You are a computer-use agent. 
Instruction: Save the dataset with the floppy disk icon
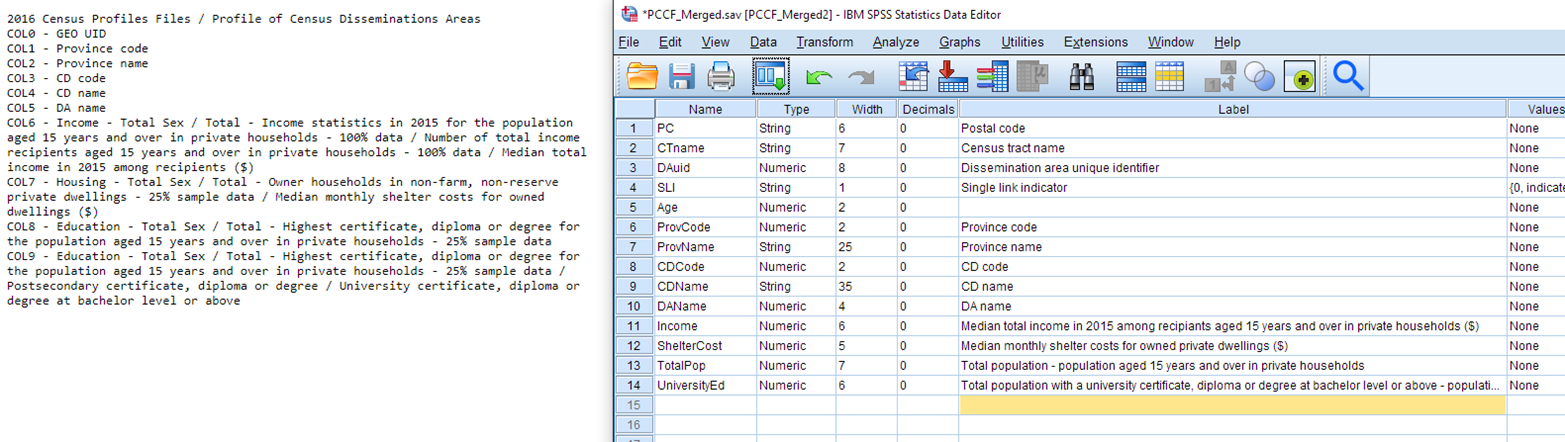point(682,76)
